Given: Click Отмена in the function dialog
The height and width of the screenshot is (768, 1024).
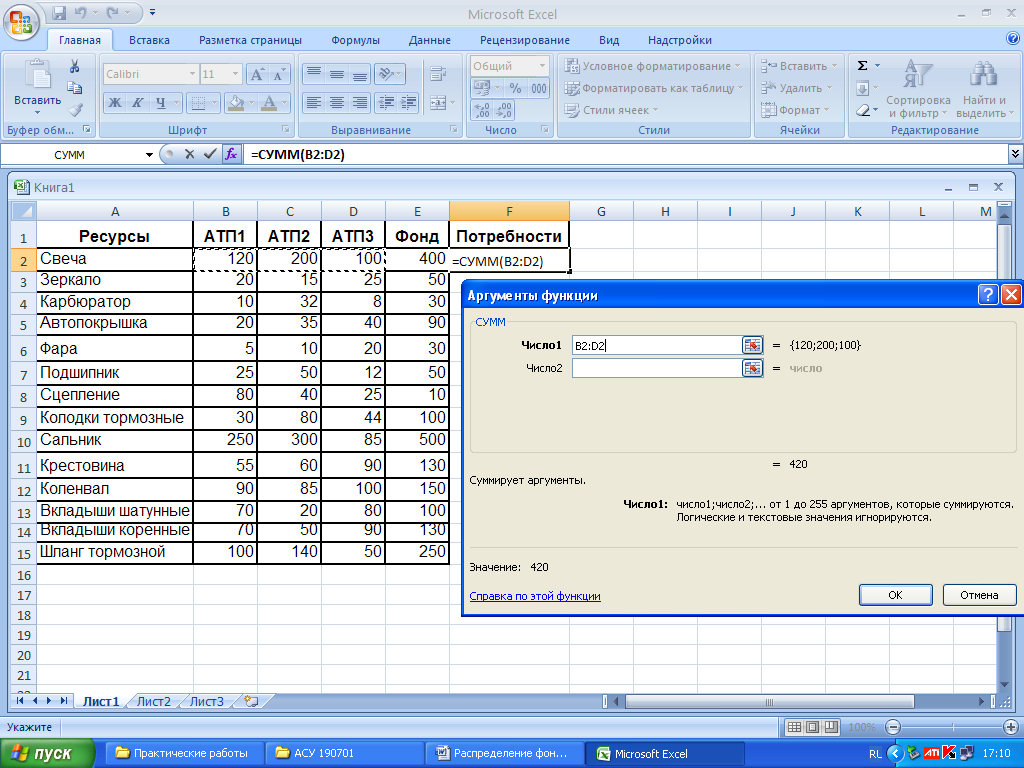Looking at the screenshot, I should (979, 595).
